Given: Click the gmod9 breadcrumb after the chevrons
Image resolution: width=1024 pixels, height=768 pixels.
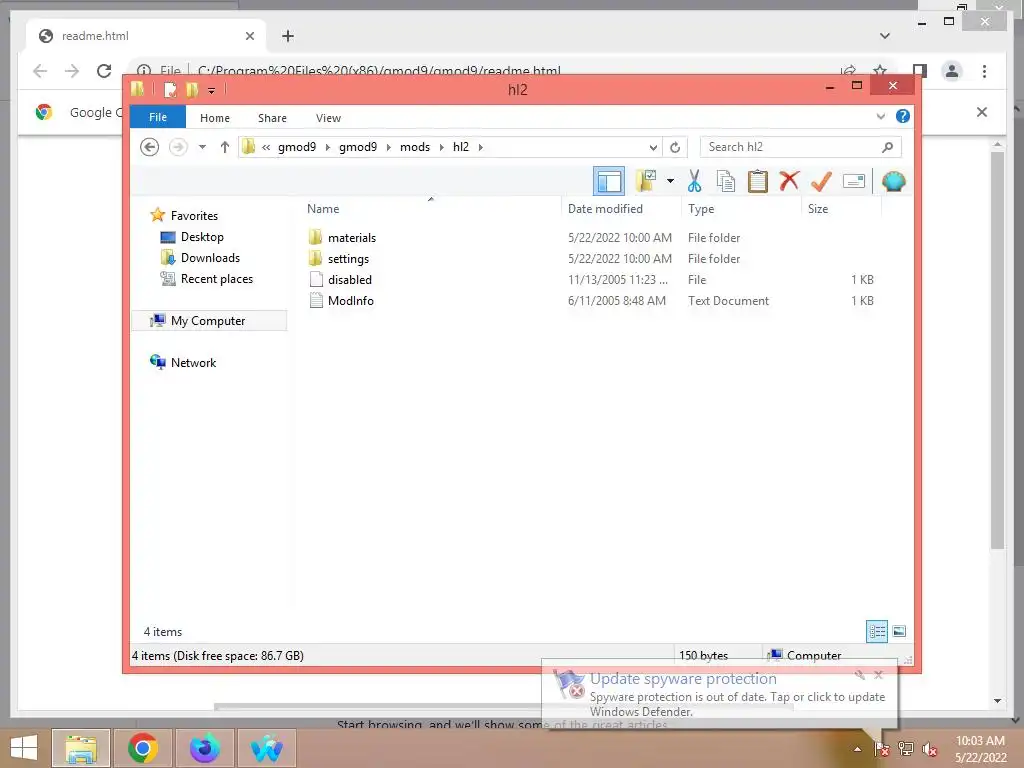Looking at the screenshot, I should (297, 147).
